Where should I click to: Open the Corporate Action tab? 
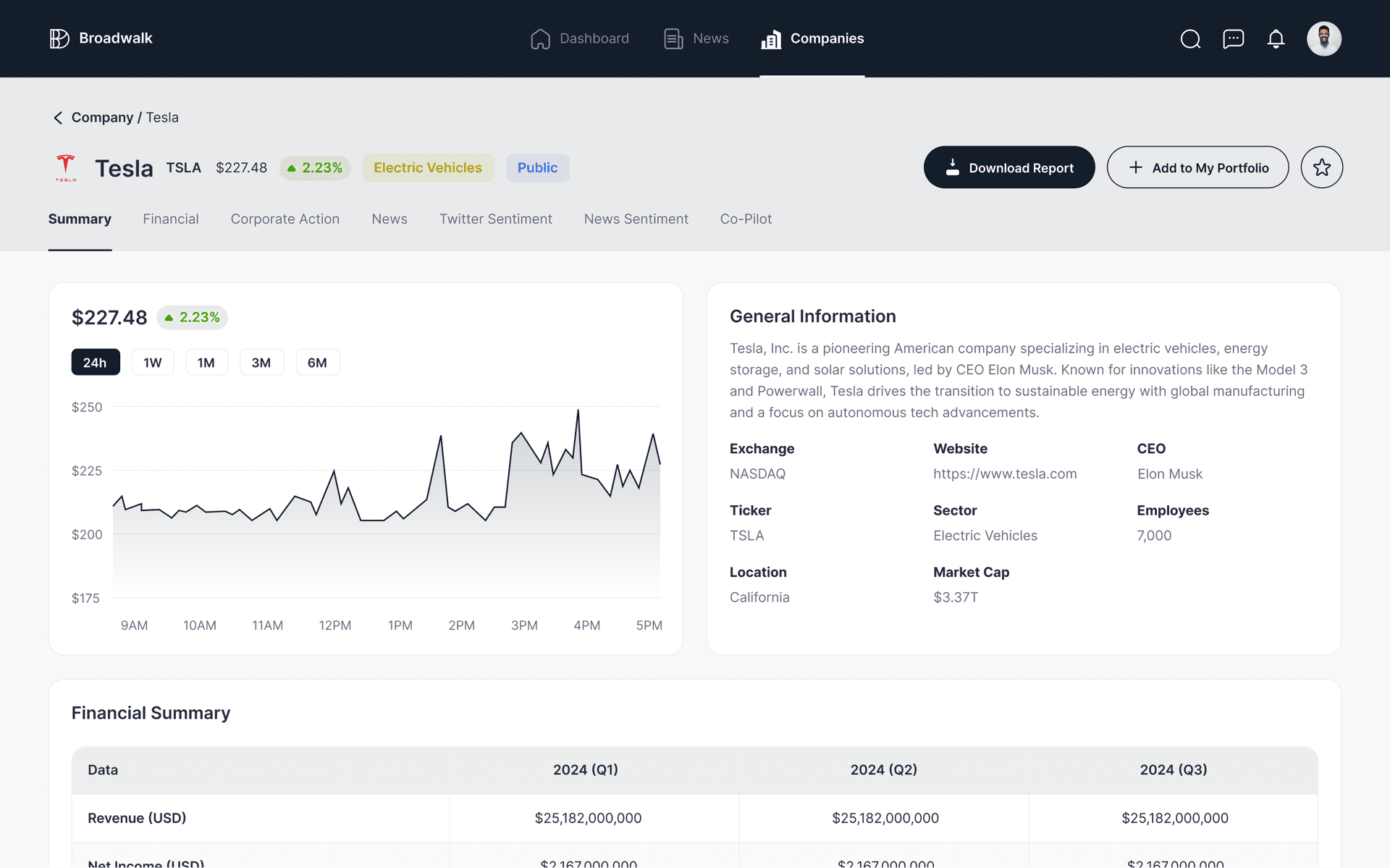[x=285, y=219]
